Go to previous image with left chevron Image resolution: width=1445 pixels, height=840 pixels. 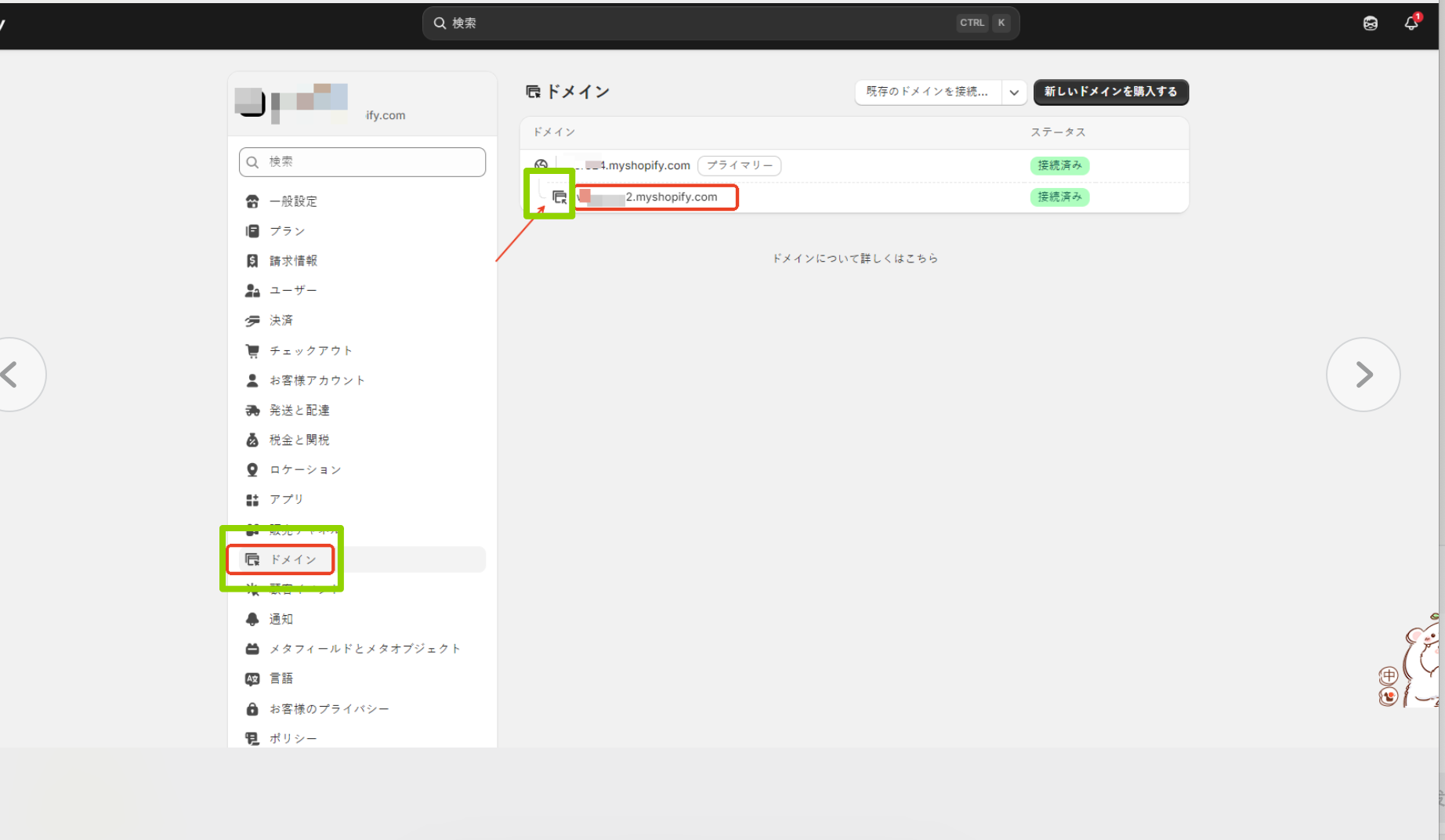click(x=11, y=375)
